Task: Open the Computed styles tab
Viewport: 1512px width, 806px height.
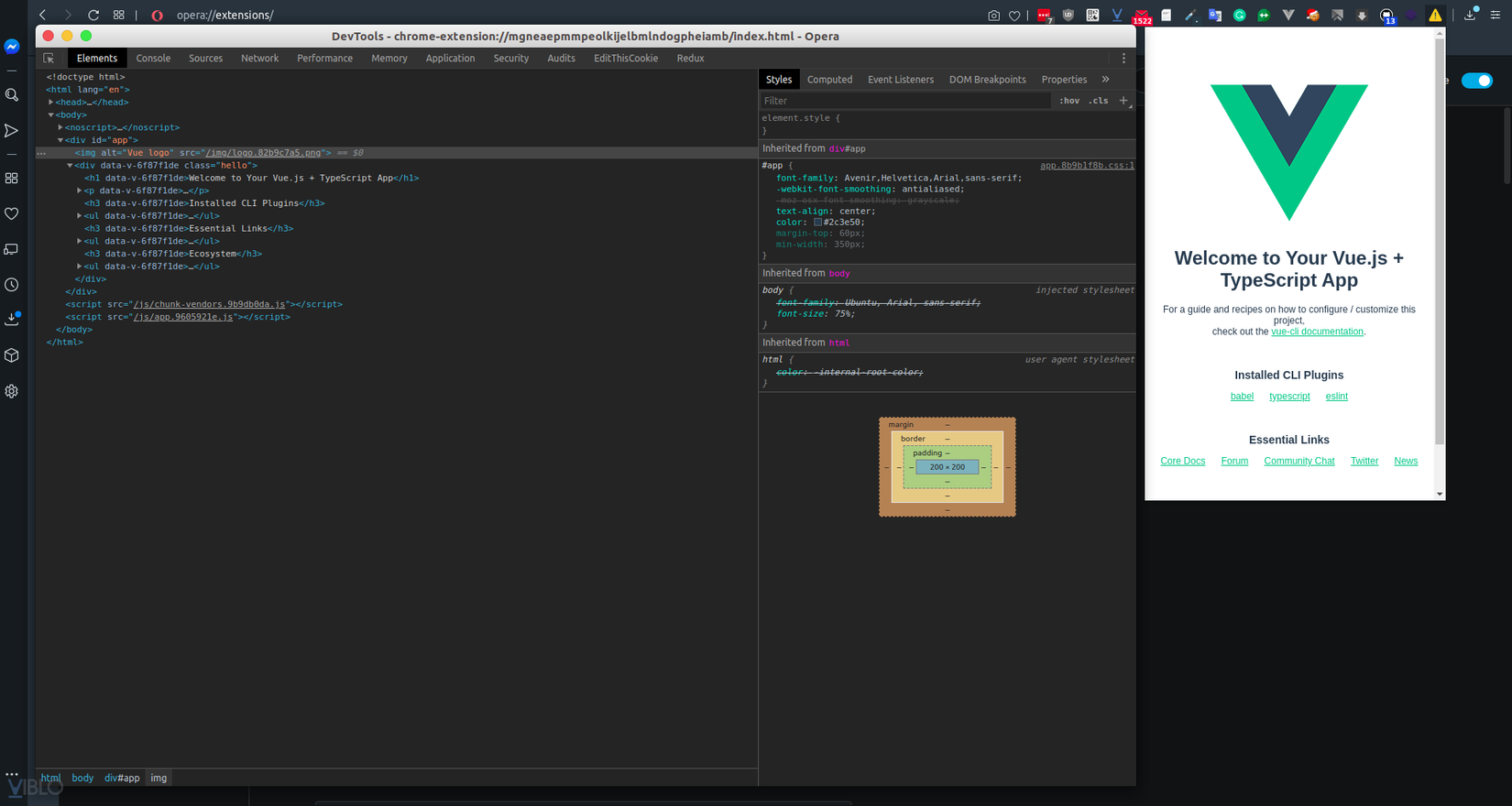Action: (829, 80)
